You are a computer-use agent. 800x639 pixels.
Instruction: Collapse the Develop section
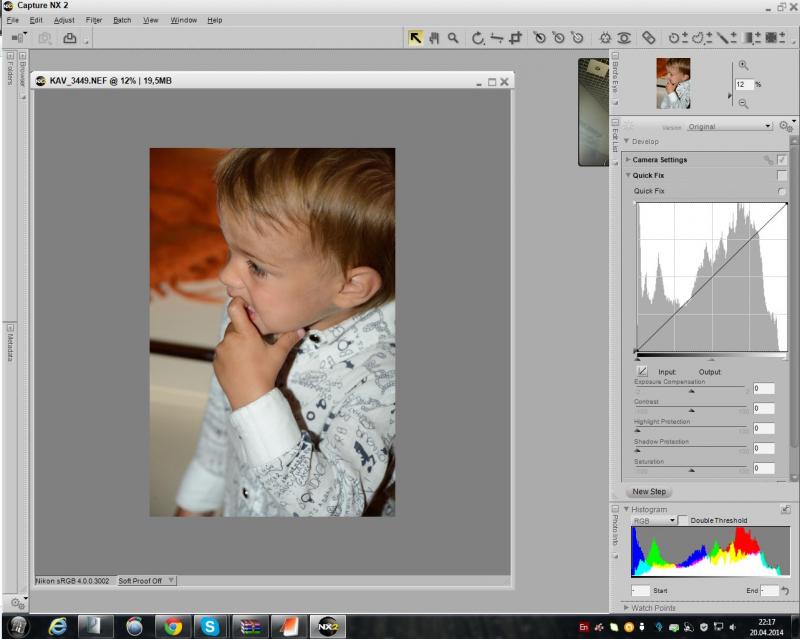point(627,141)
